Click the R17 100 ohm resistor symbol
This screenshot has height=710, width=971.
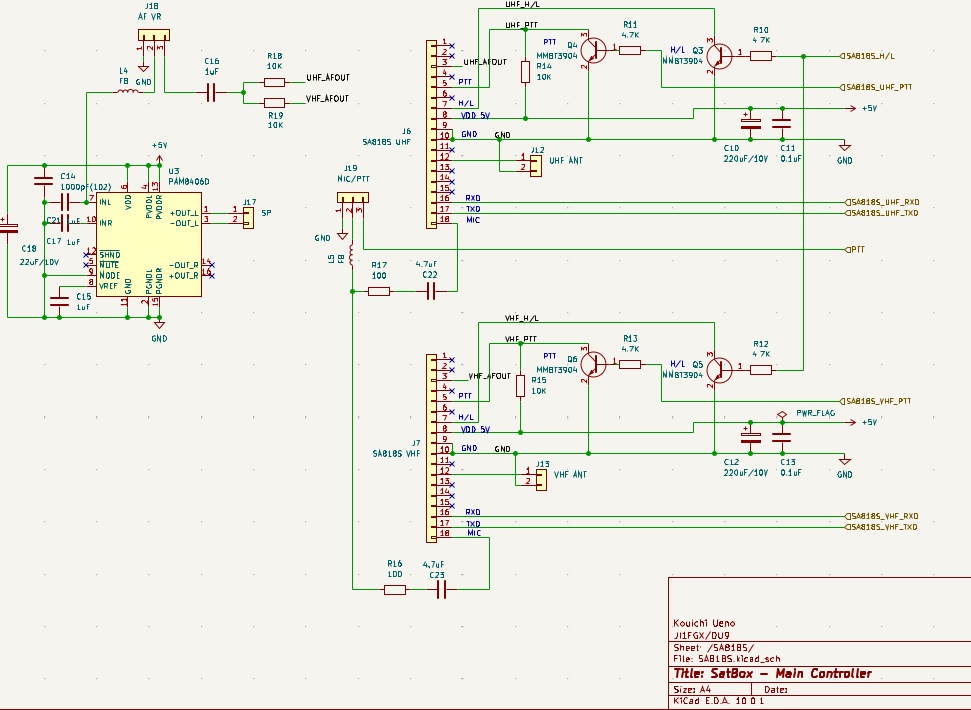tap(379, 291)
